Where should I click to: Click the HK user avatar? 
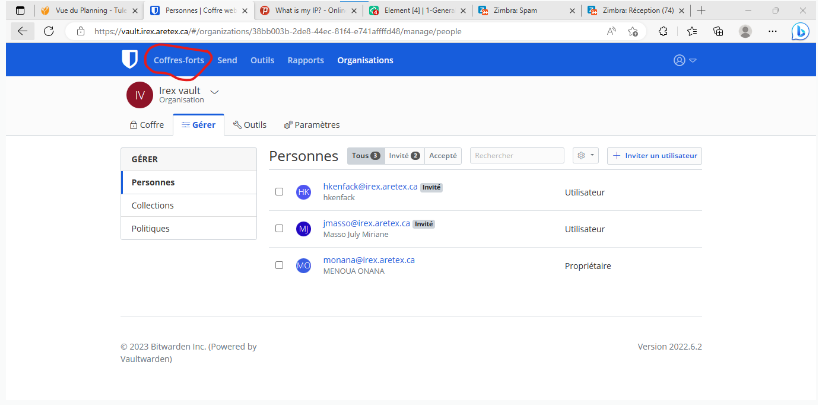304,192
